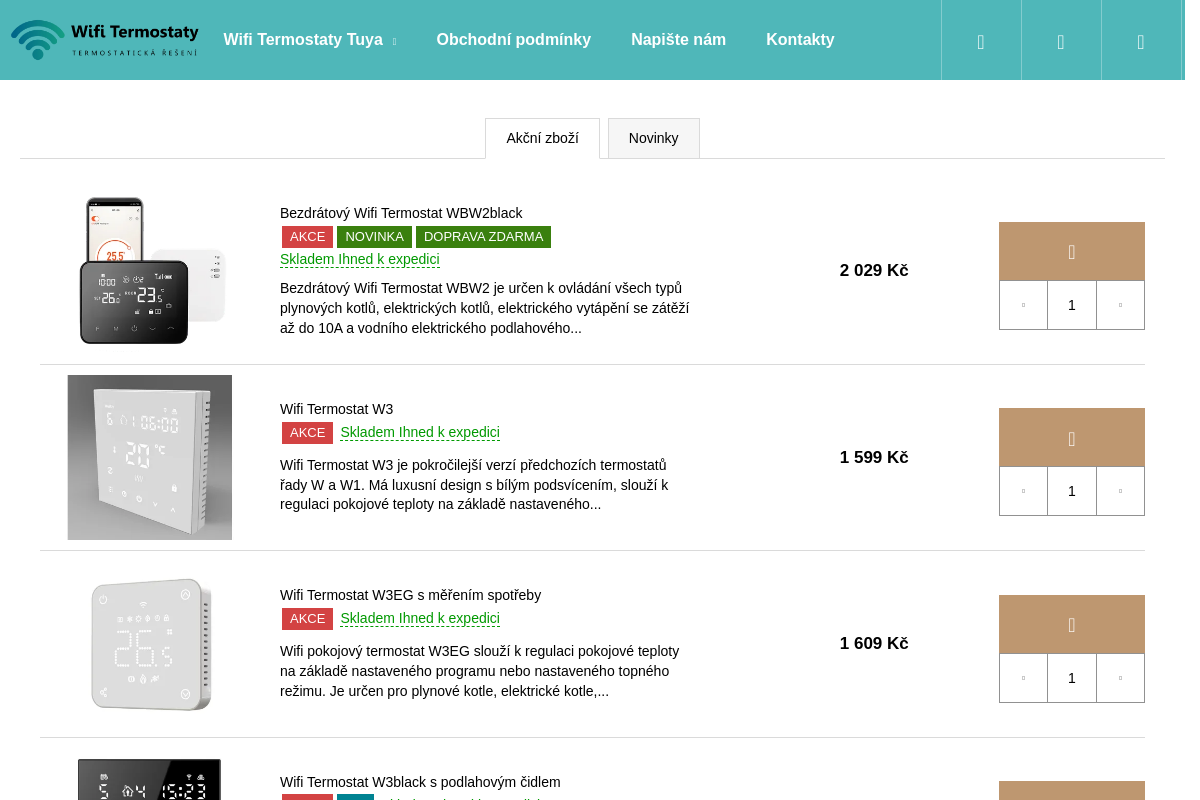
Task: Click the green NOVINKA badge on WBW2black
Action: tap(374, 237)
